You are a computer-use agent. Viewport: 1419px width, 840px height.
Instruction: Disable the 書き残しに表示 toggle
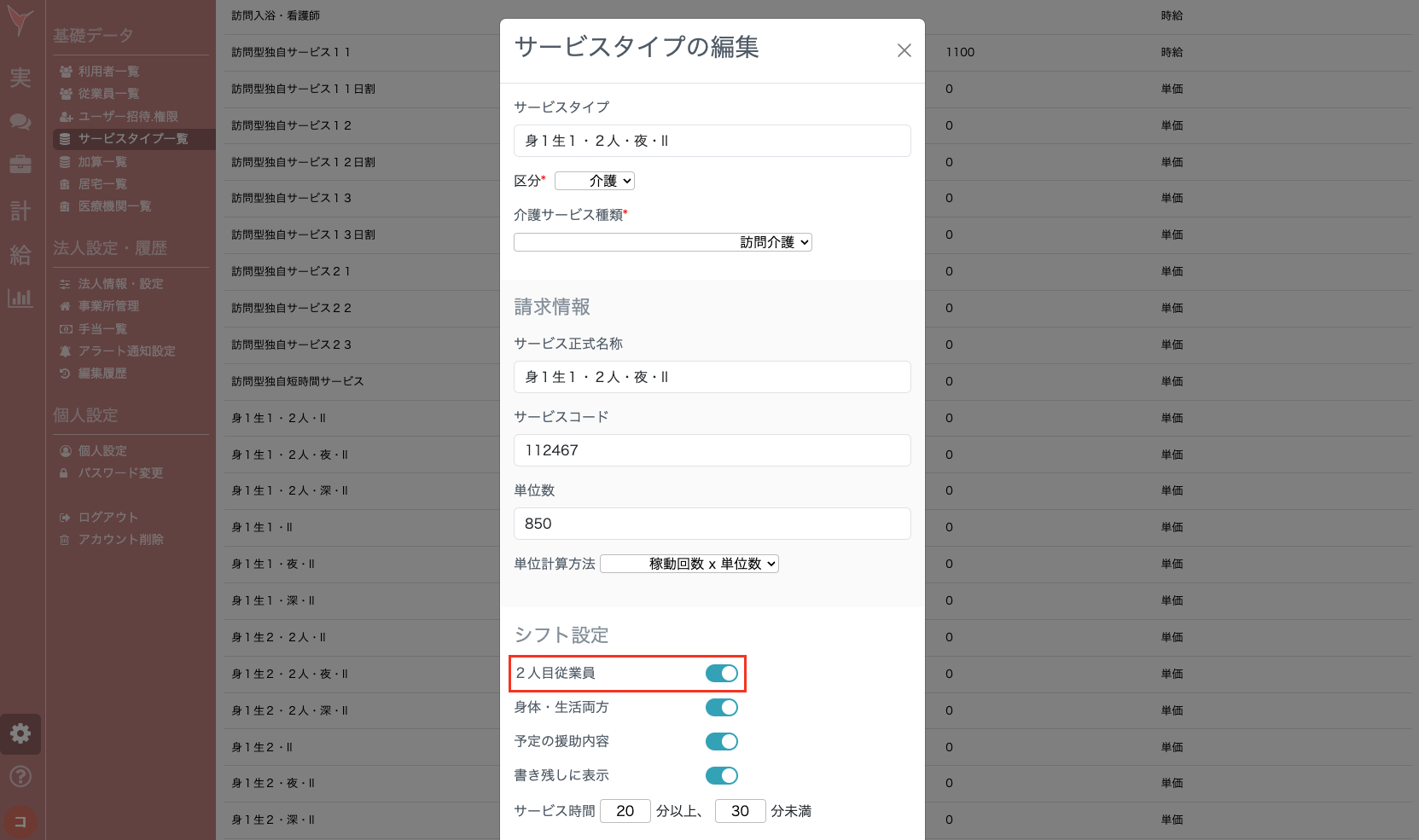pos(722,775)
